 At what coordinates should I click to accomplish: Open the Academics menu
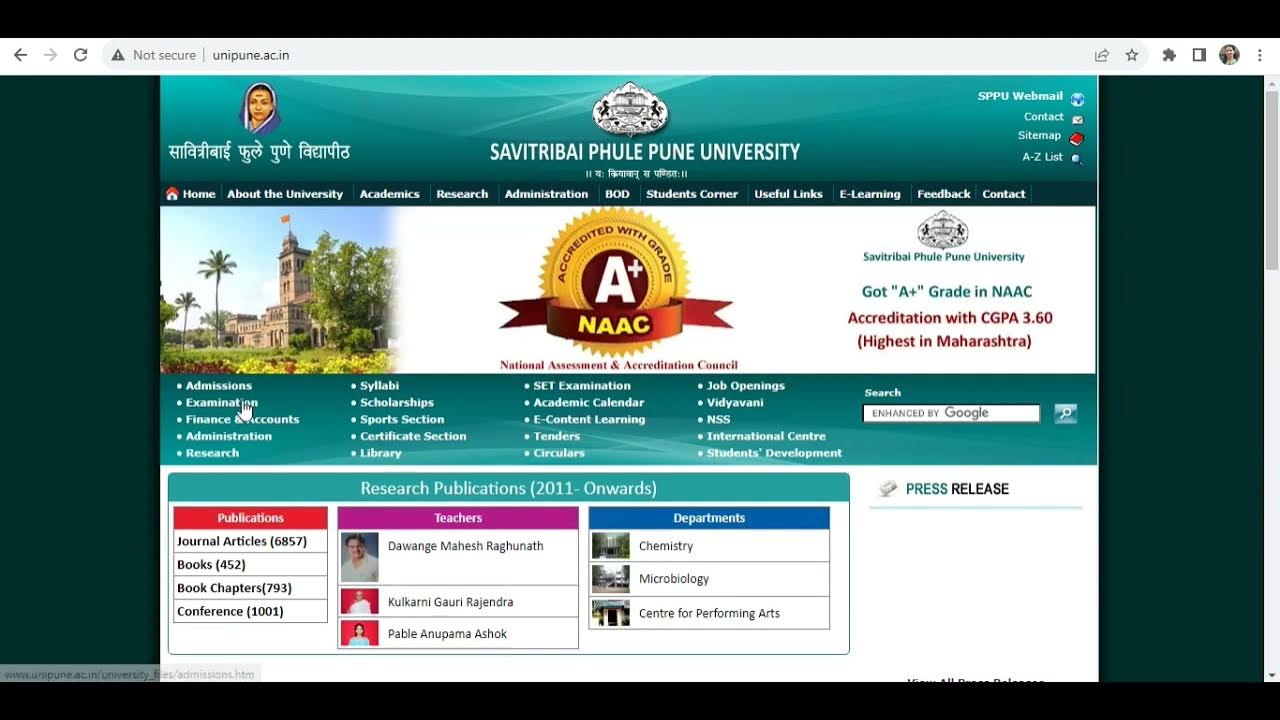pos(390,194)
